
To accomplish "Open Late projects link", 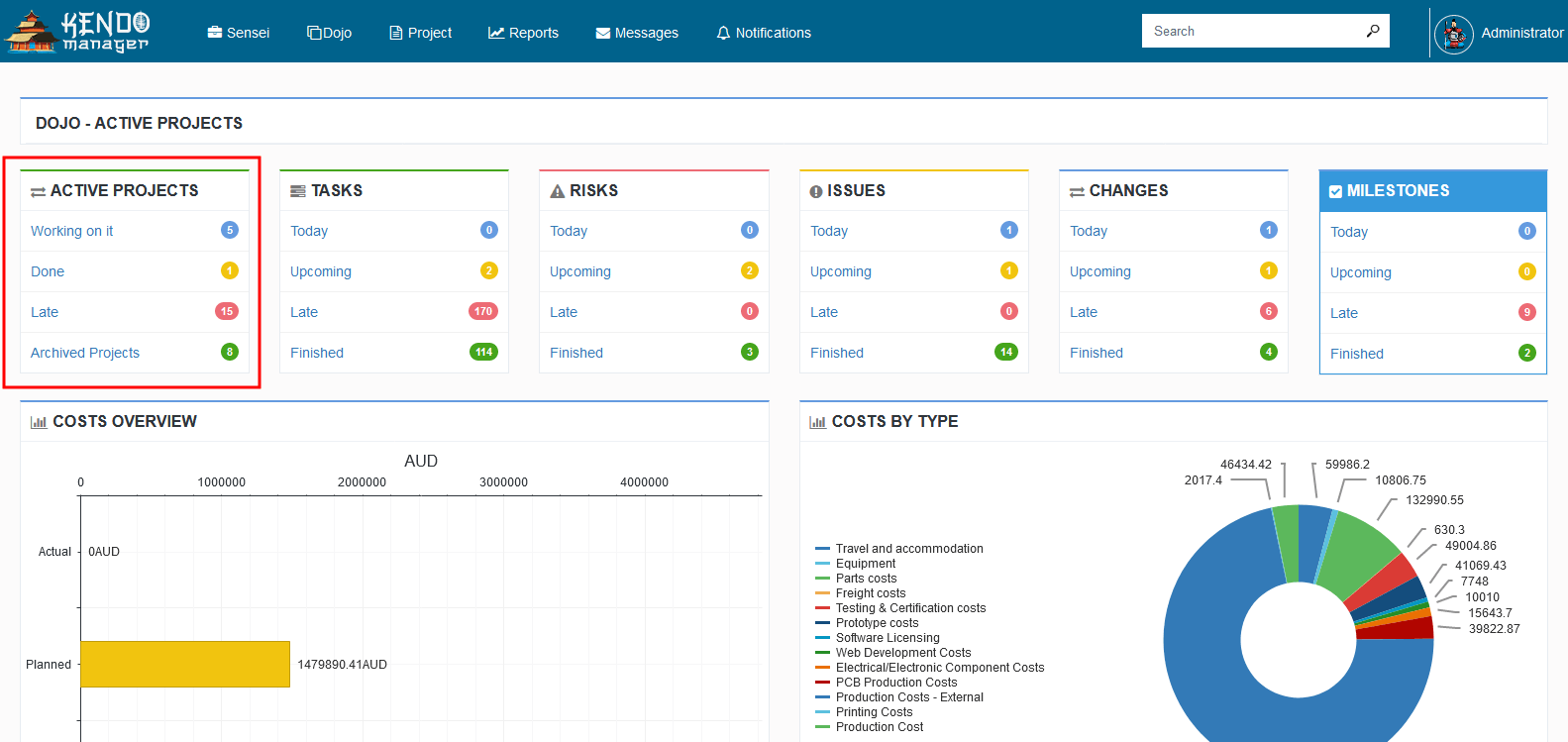I will 45,312.
